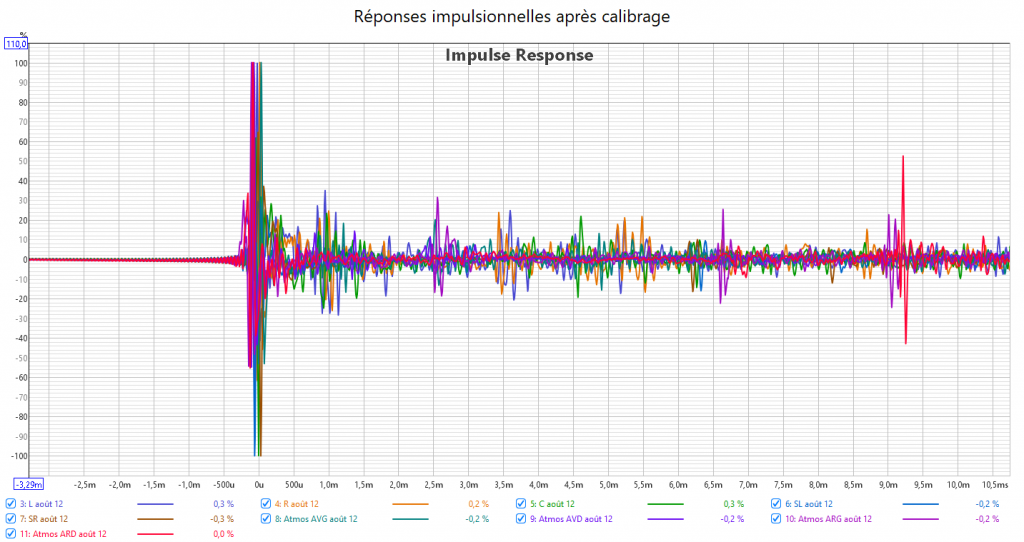Uncheck the '3: L août 12' trace checkbox
1024x542 pixels.
11,504
